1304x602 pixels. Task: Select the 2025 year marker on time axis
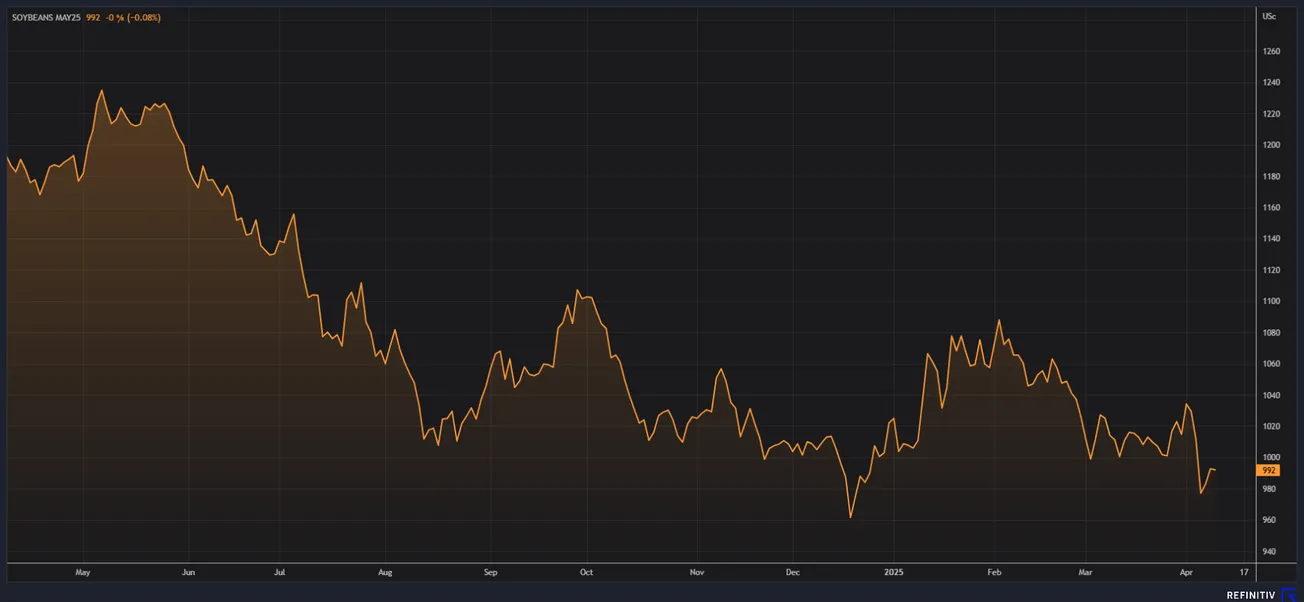894,572
